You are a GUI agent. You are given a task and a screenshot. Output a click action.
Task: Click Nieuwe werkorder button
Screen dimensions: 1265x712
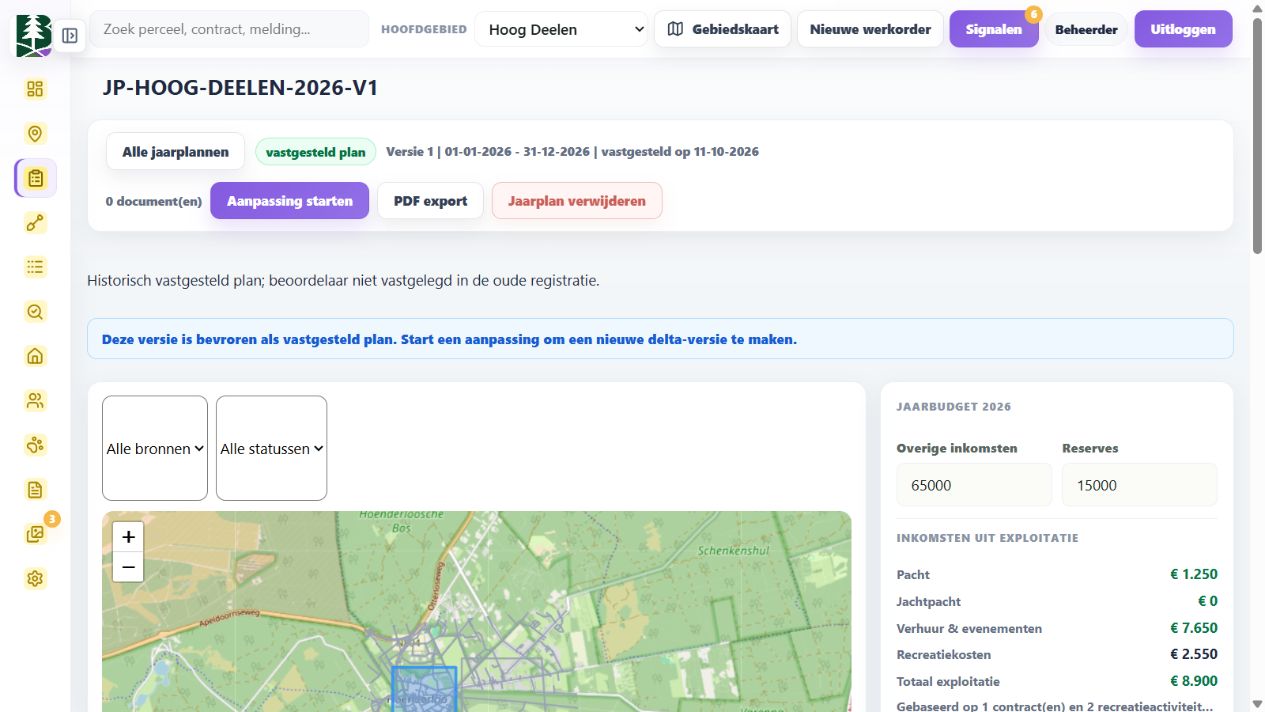[x=870, y=29]
